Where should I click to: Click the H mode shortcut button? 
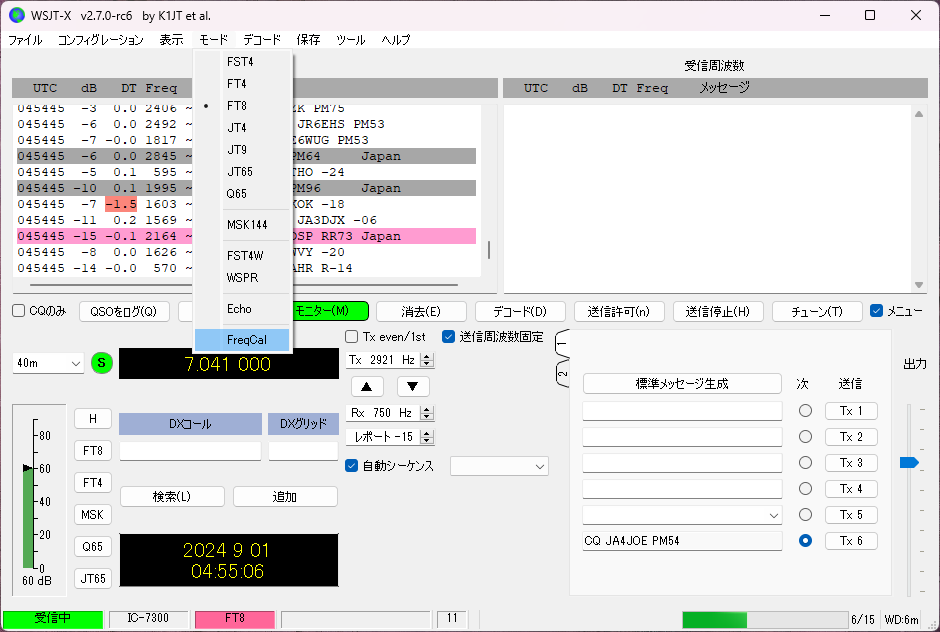tap(93, 419)
